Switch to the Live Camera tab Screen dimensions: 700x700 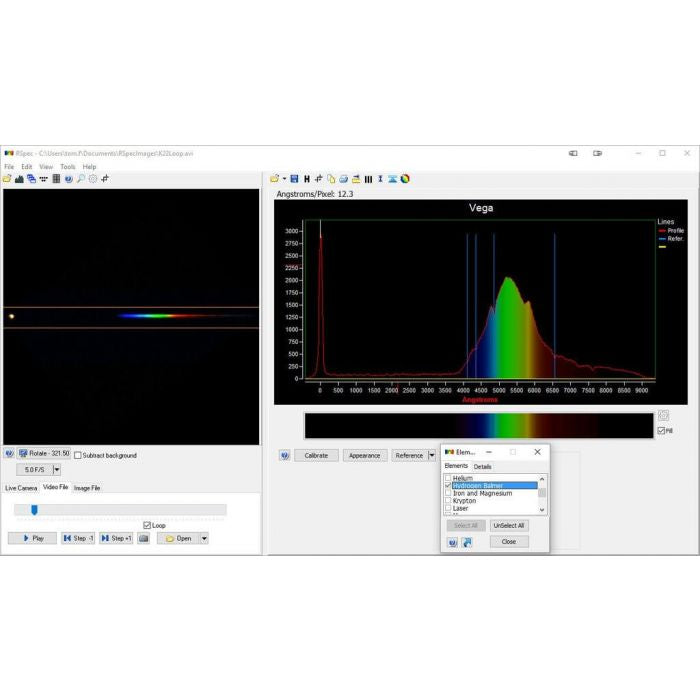[x=21, y=488]
